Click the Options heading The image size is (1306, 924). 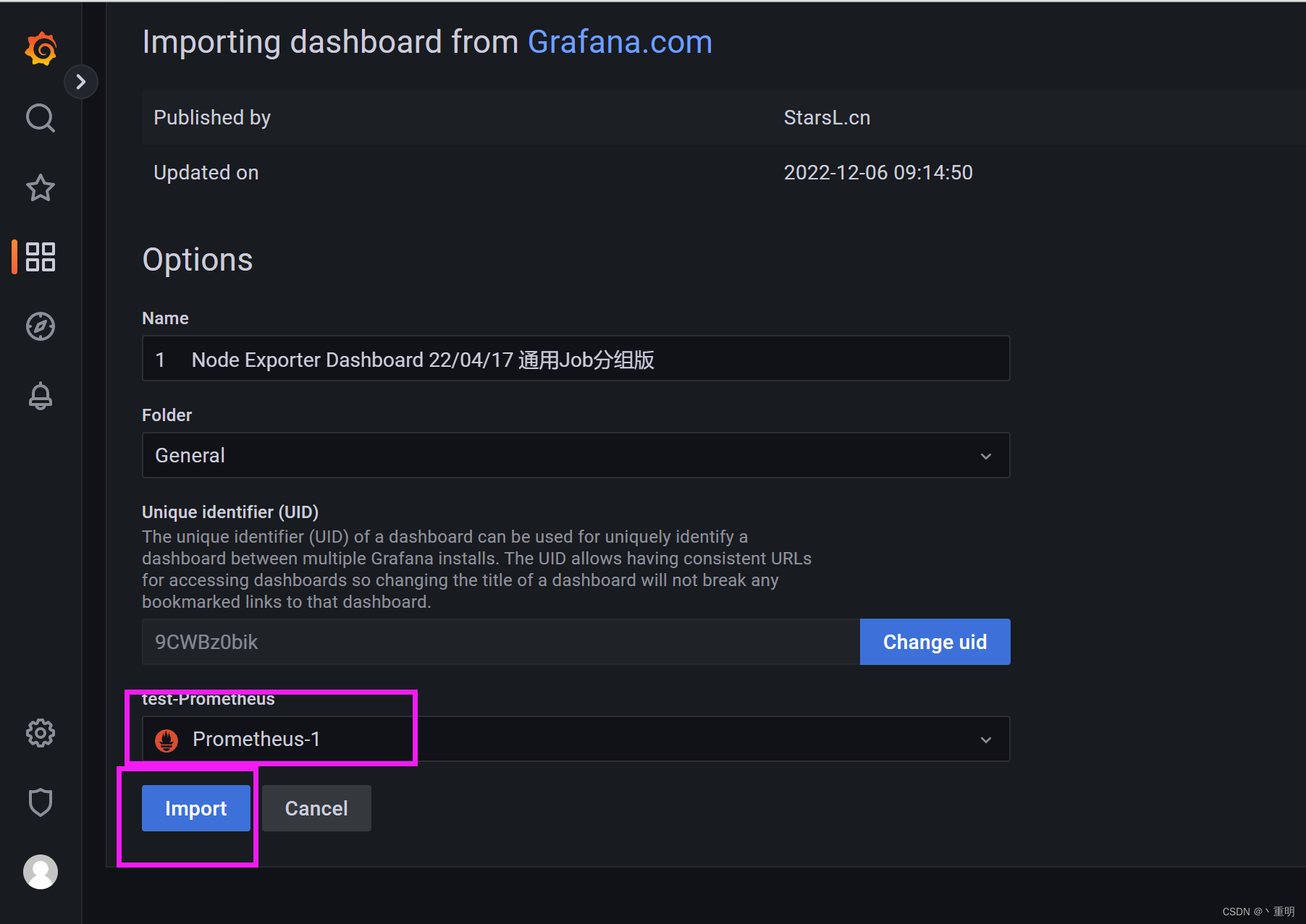click(198, 260)
